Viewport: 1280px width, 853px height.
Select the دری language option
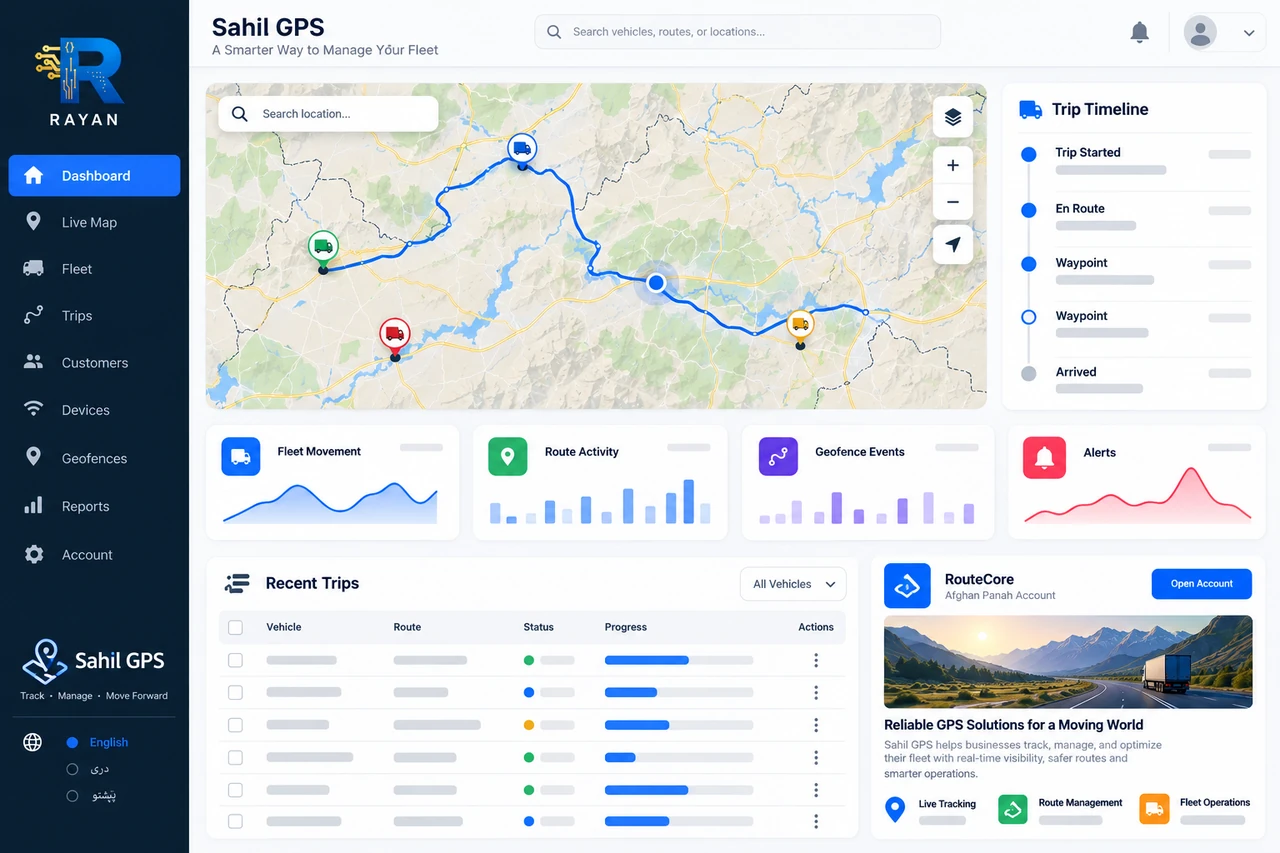(x=88, y=769)
